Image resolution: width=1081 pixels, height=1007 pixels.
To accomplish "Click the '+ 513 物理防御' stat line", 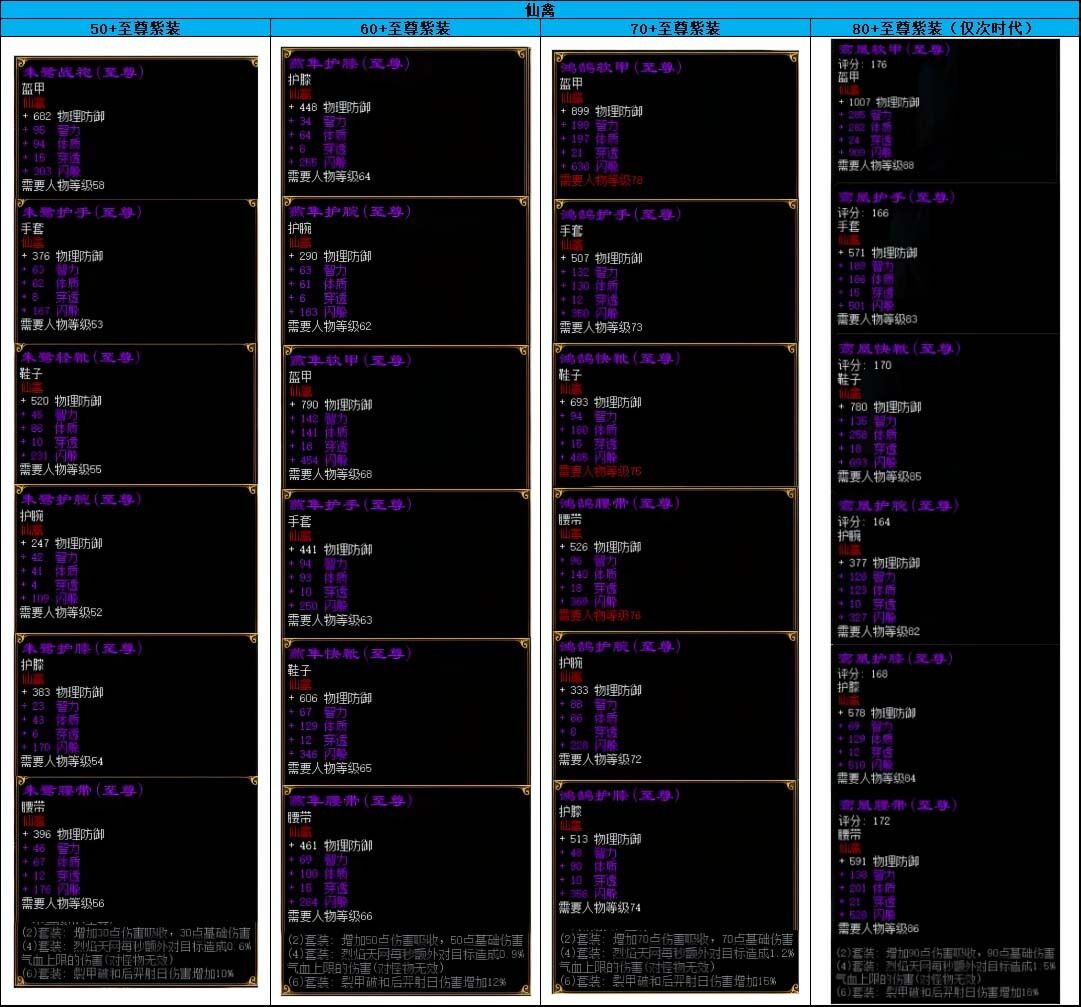I will [600, 839].
